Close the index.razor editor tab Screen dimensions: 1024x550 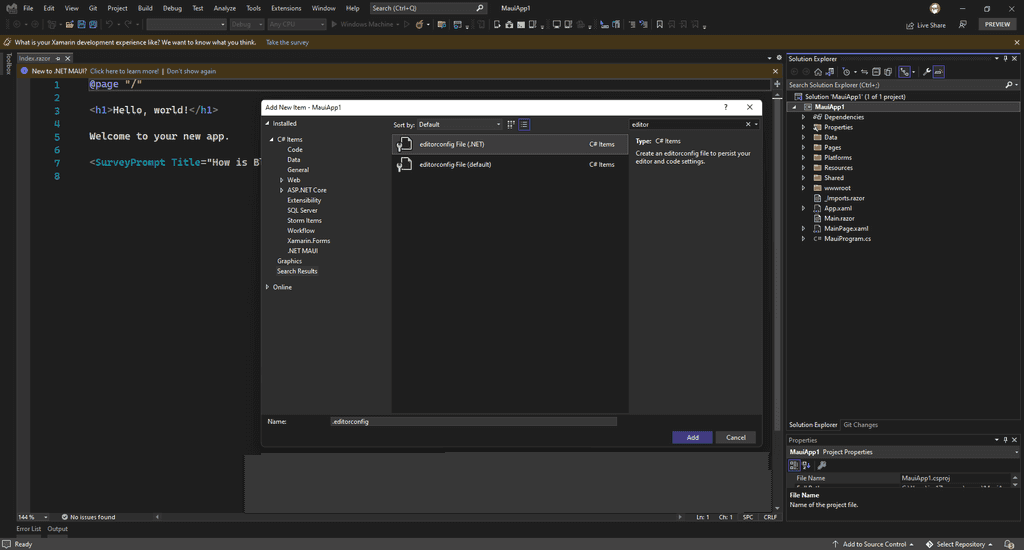(67, 58)
